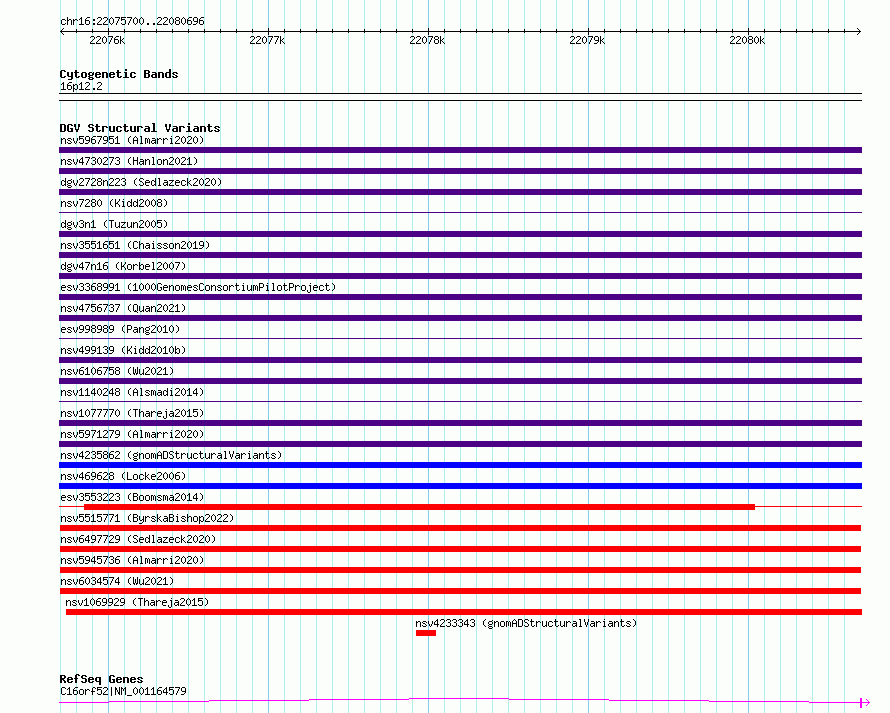This screenshot has height=713, width=890.
Task: Select variant nsv1069929 (Thareja2015)
Action: pyautogui.click(x=137, y=602)
